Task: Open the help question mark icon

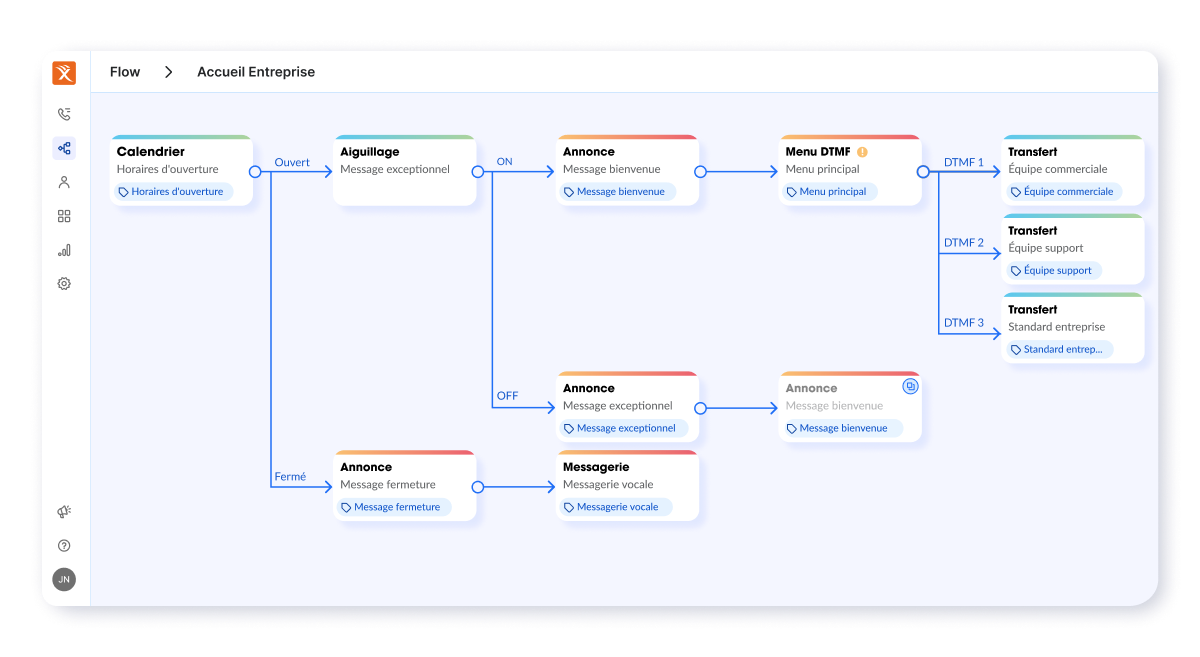Action: pyautogui.click(x=64, y=546)
